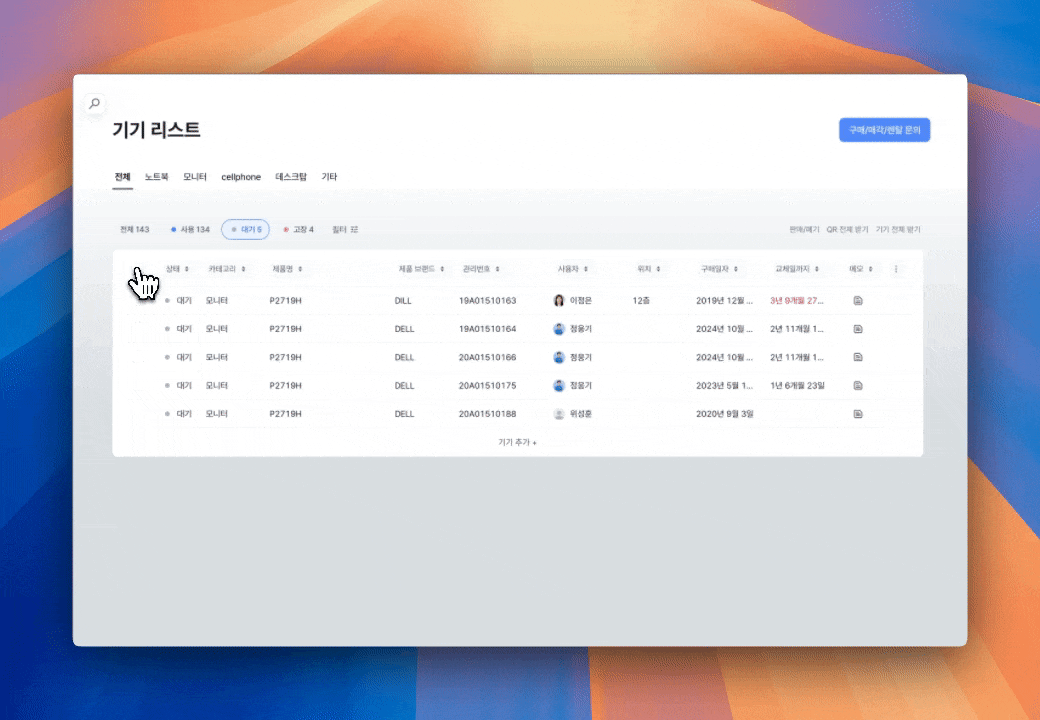This screenshot has width=1040, height=720.
Task: Toggle the 사용 134 status filter
Action: coord(190,230)
